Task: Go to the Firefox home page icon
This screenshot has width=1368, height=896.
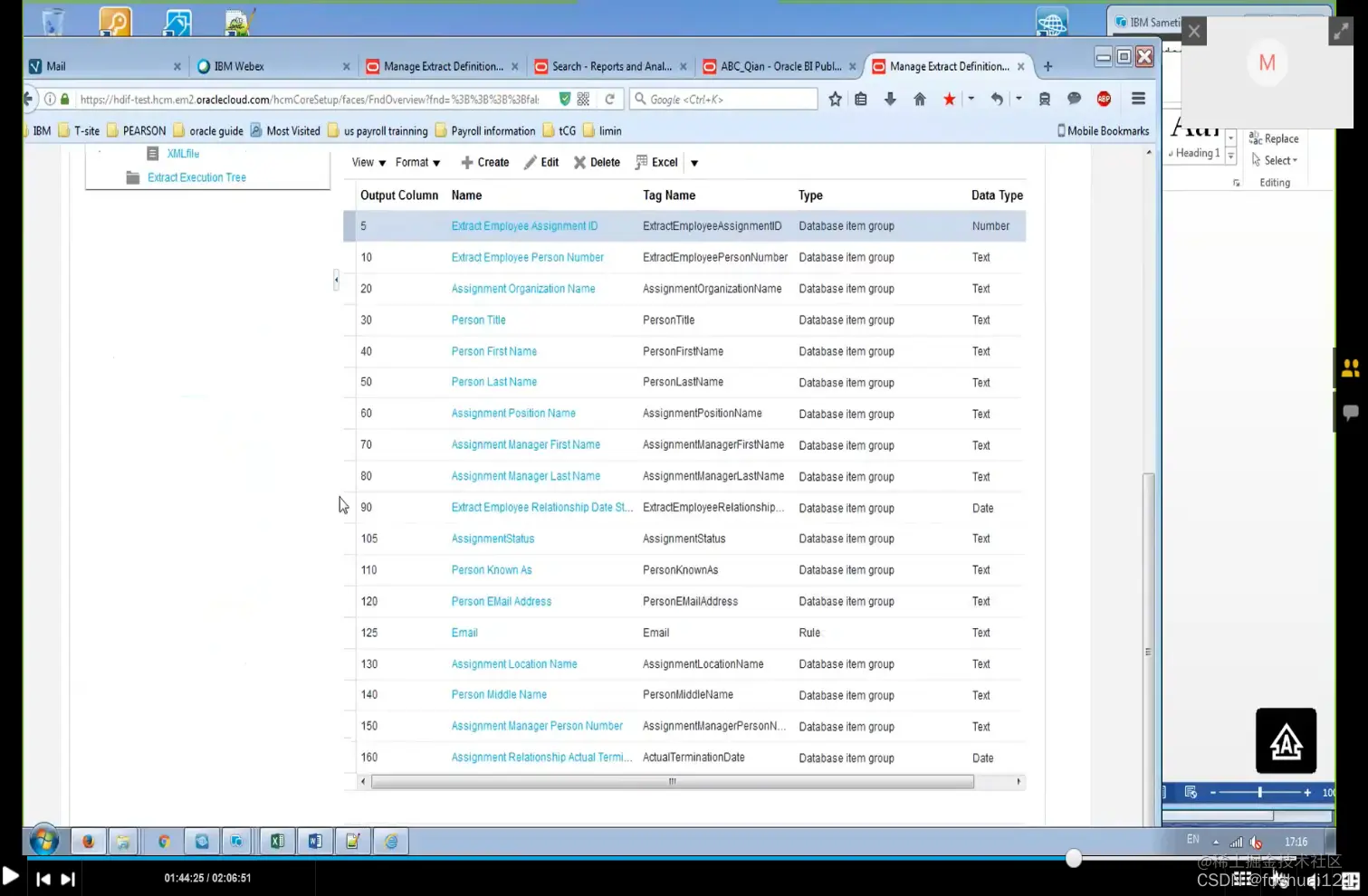Action: click(x=920, y=99)
